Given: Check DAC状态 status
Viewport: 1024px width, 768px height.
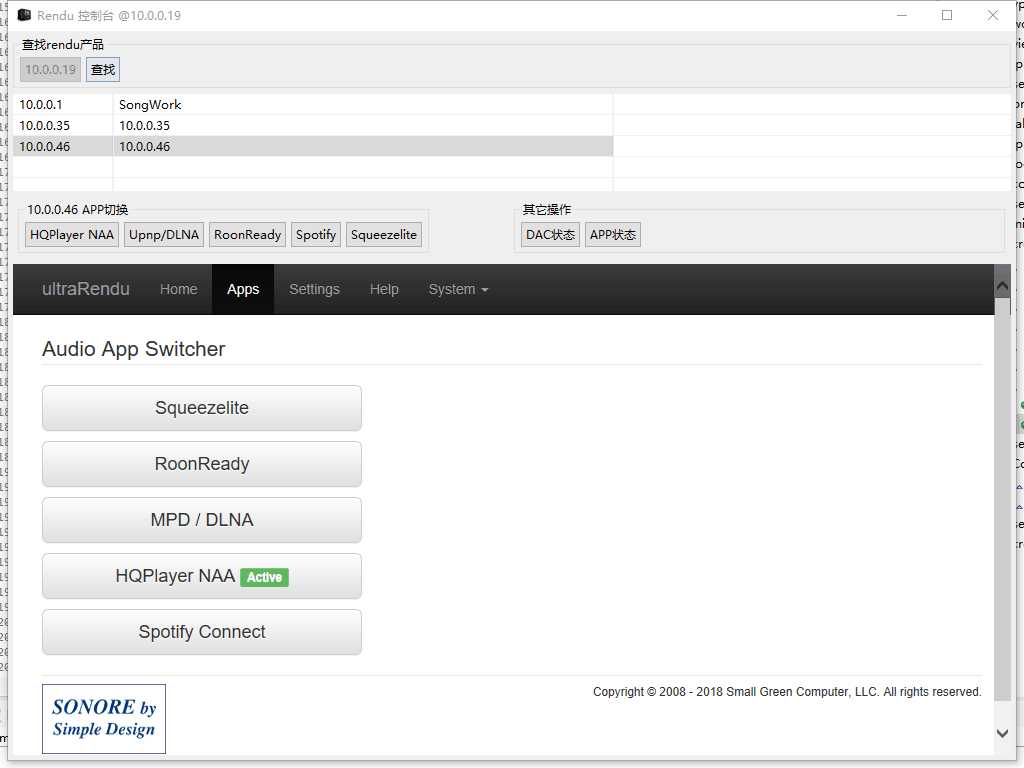Looking at the screenshot, I should click(551, 234).
